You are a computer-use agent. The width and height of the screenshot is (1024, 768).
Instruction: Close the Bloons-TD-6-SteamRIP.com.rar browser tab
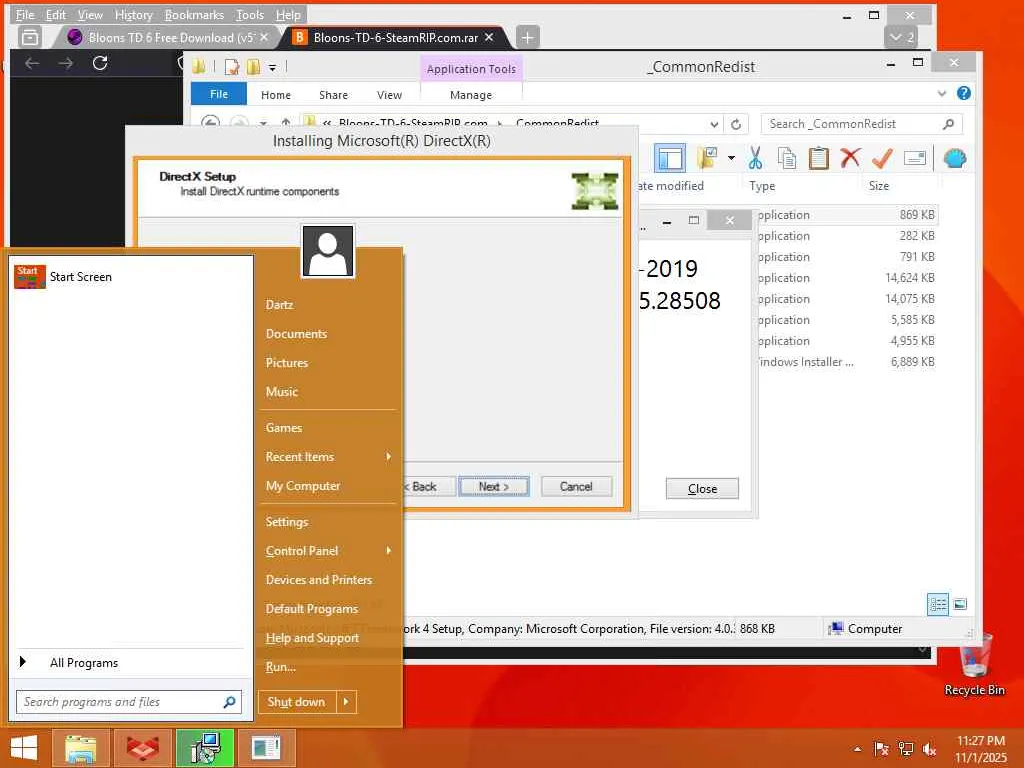[x=488, y=37]
